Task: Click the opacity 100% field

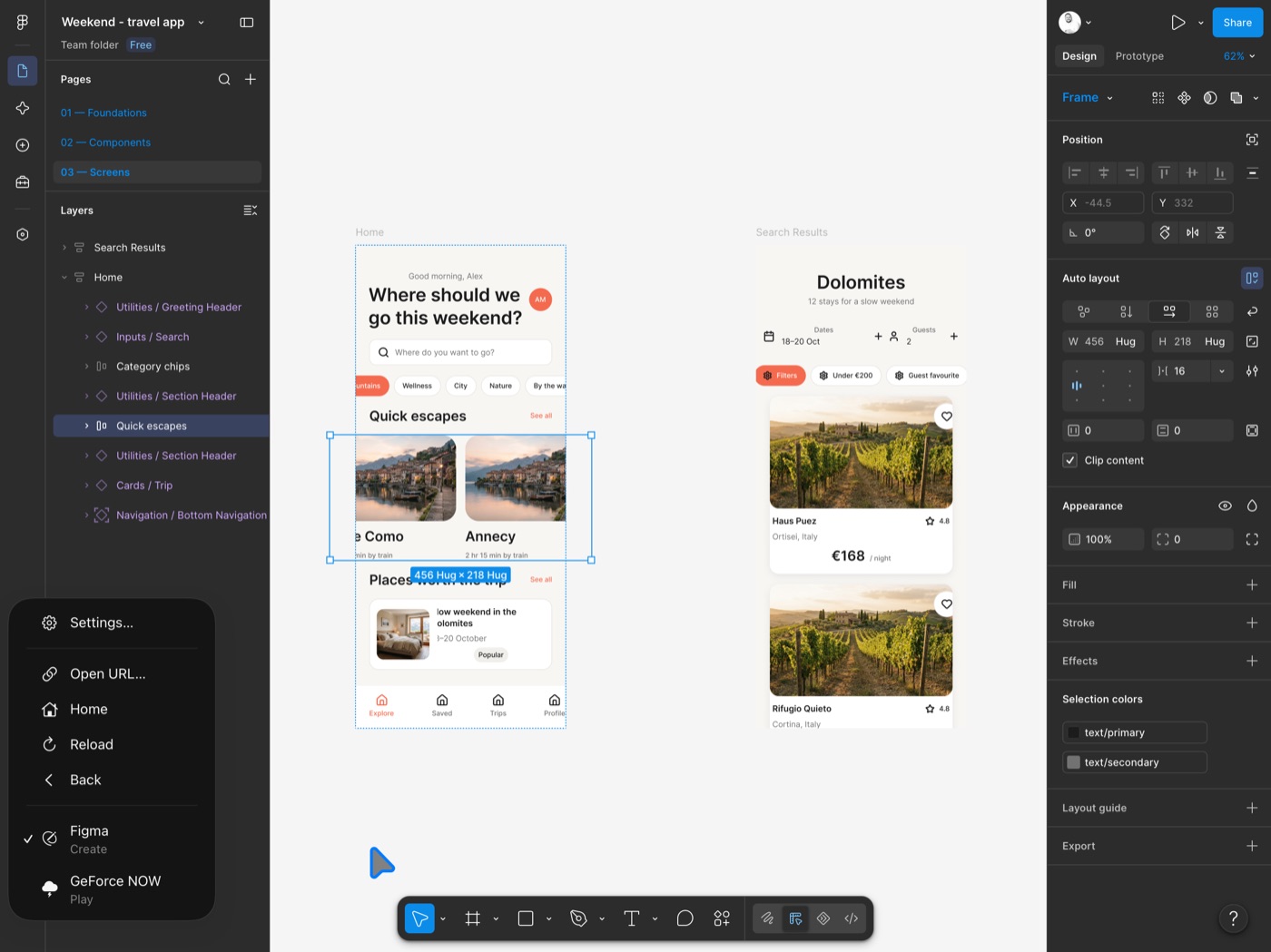Action: [1103, 539]
